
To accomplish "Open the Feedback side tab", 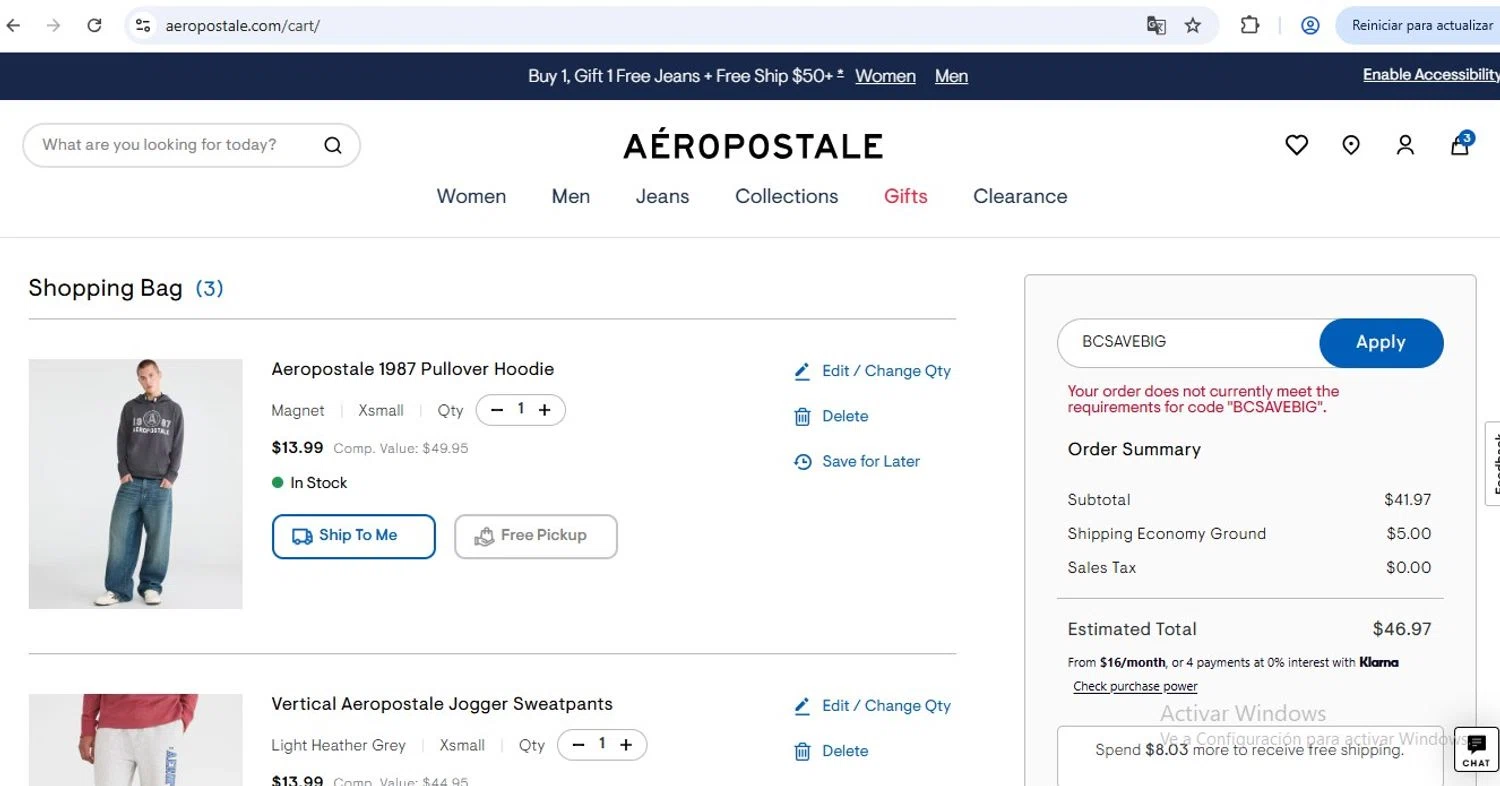I will (x=1492, y=463).
